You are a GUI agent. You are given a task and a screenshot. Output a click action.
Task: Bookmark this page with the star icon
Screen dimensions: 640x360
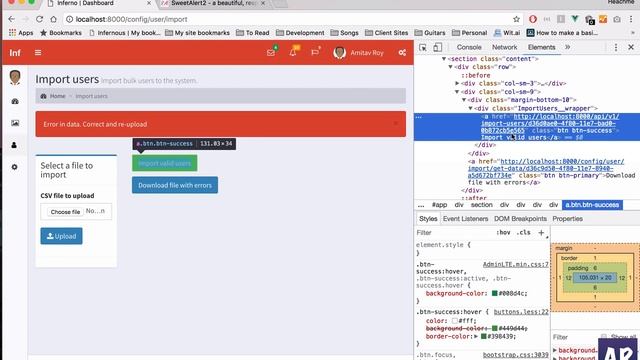[x=516, y=19]
